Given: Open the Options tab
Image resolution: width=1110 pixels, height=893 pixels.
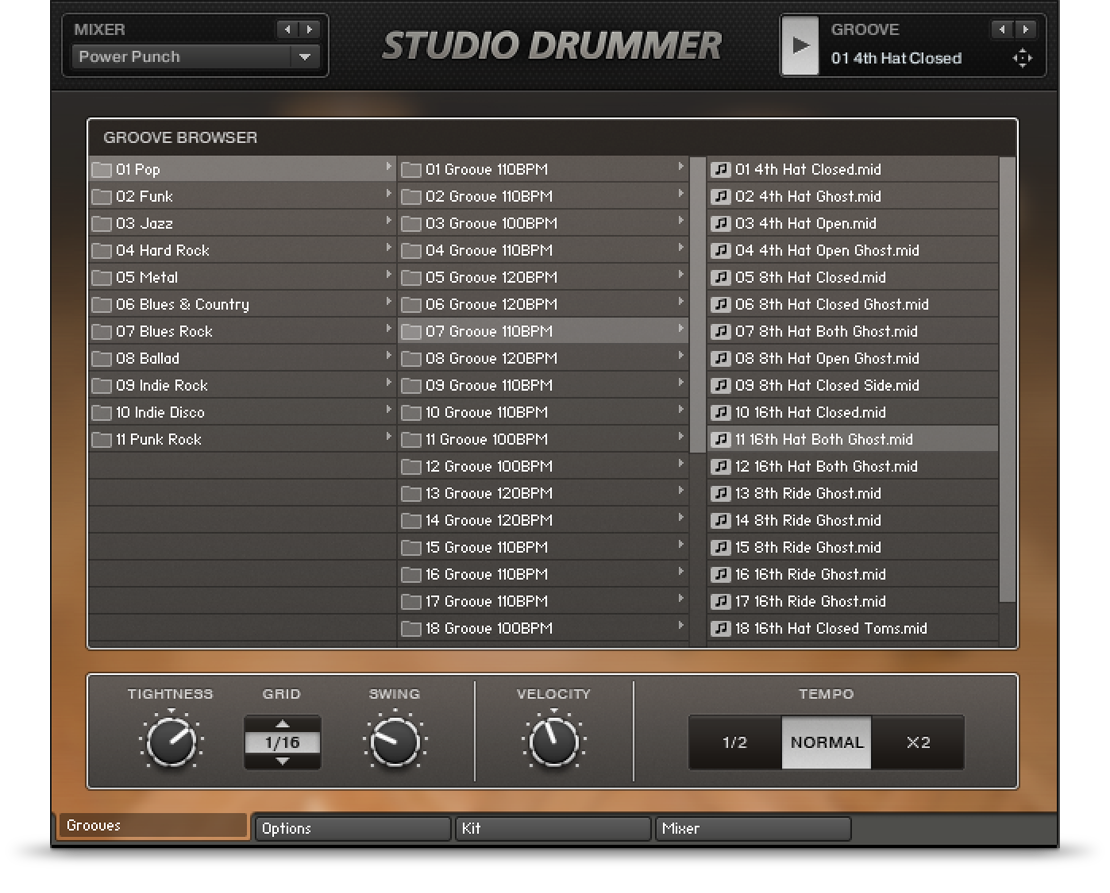Looking at the screenshot, I should coord(351,828).
